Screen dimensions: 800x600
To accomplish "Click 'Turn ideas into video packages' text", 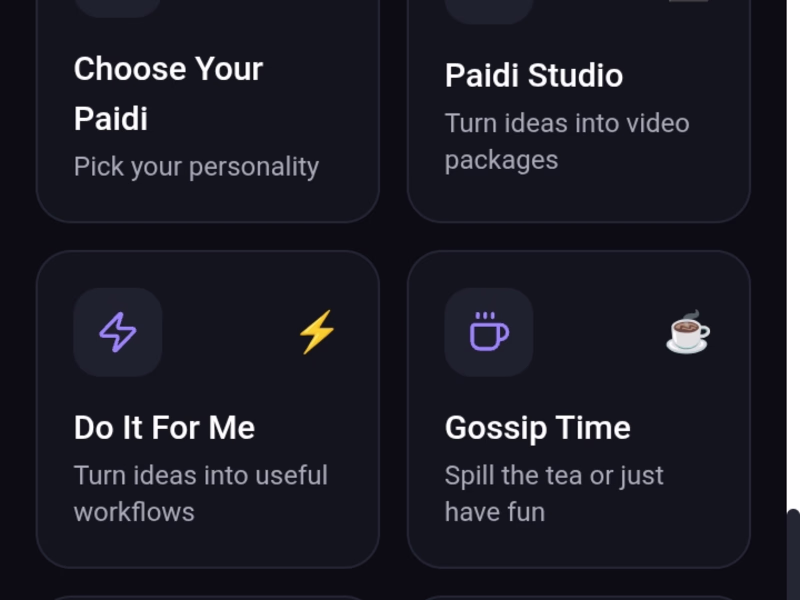I will pos(567,141).
